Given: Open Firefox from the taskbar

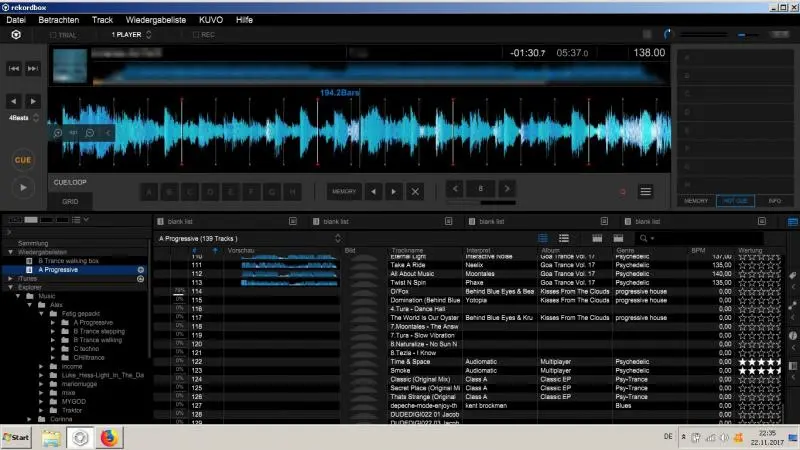Looking at the screenshot, I should click(109, 437).
